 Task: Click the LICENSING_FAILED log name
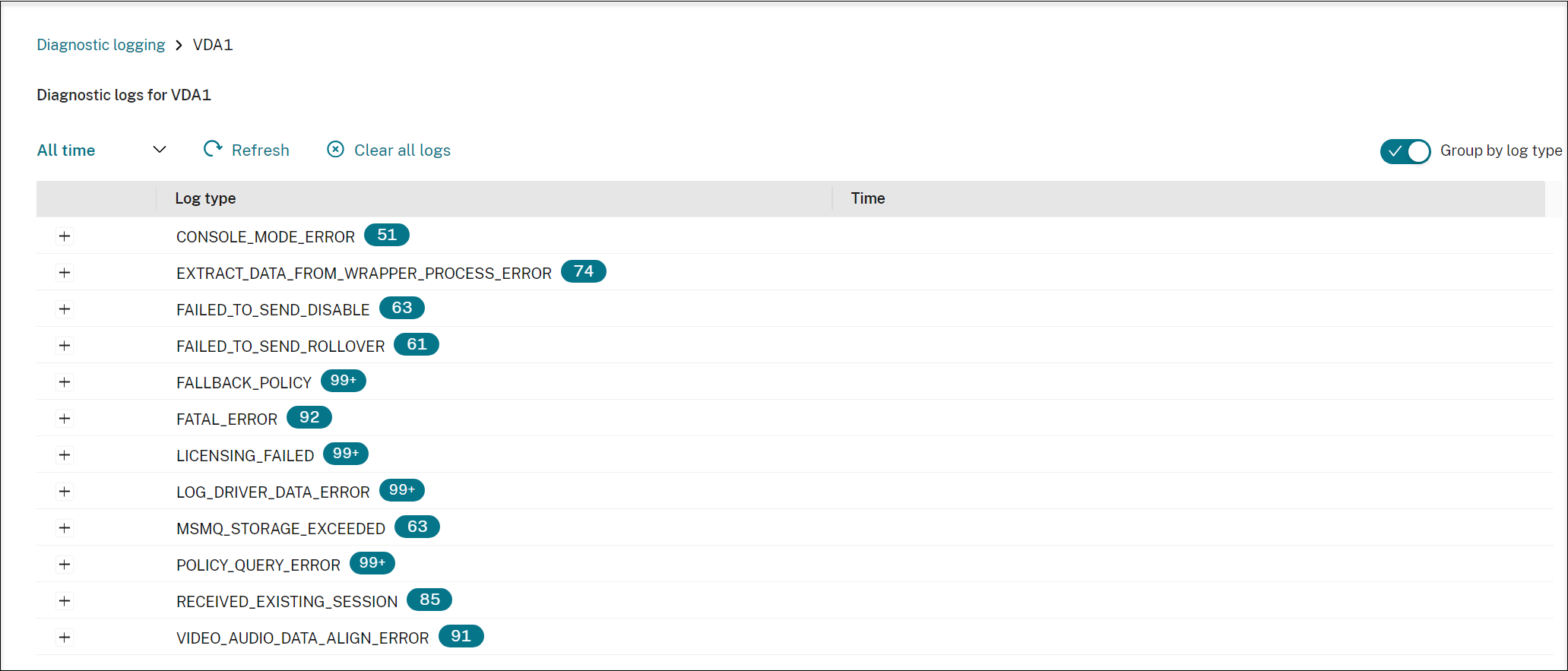point(245,456)
